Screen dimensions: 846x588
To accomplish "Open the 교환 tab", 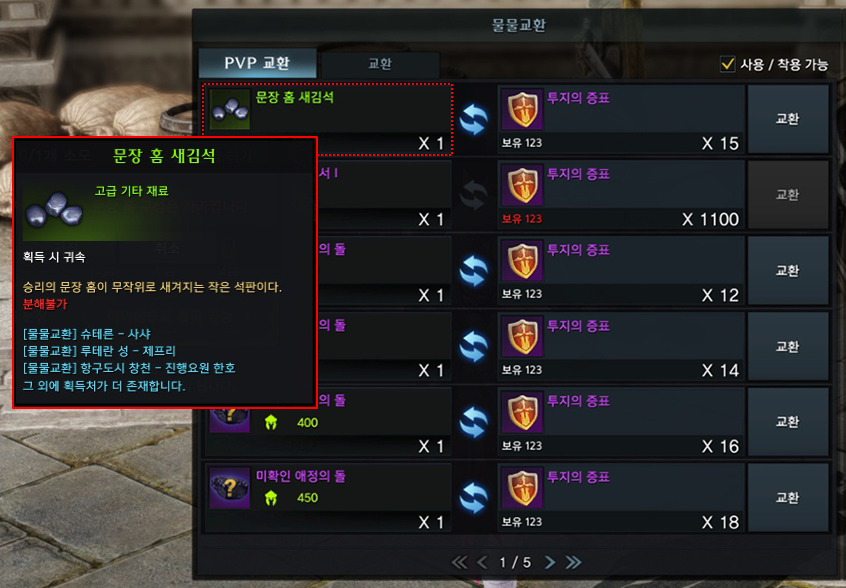I will click(380, 64).
